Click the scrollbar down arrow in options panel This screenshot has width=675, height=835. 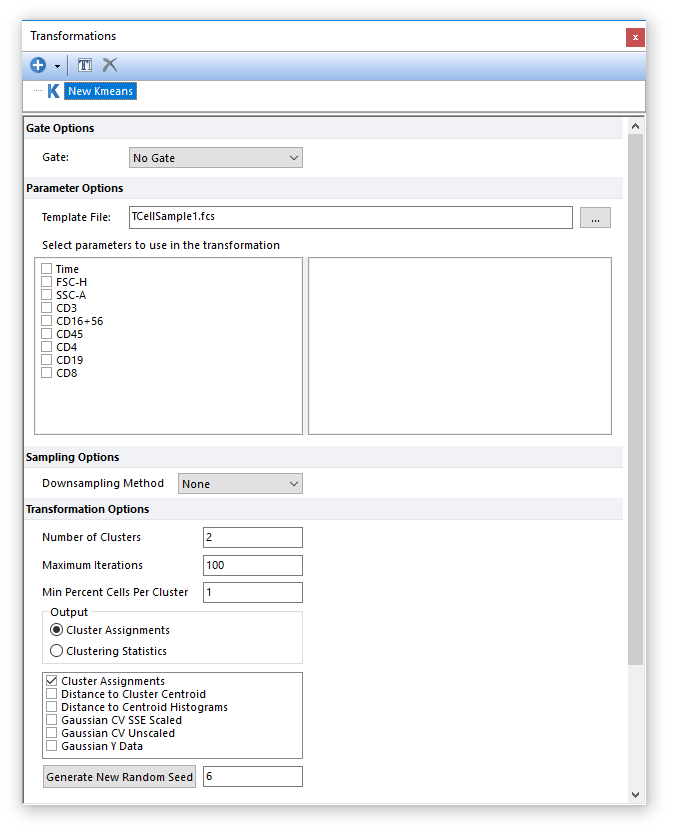[x=634, y=794]
